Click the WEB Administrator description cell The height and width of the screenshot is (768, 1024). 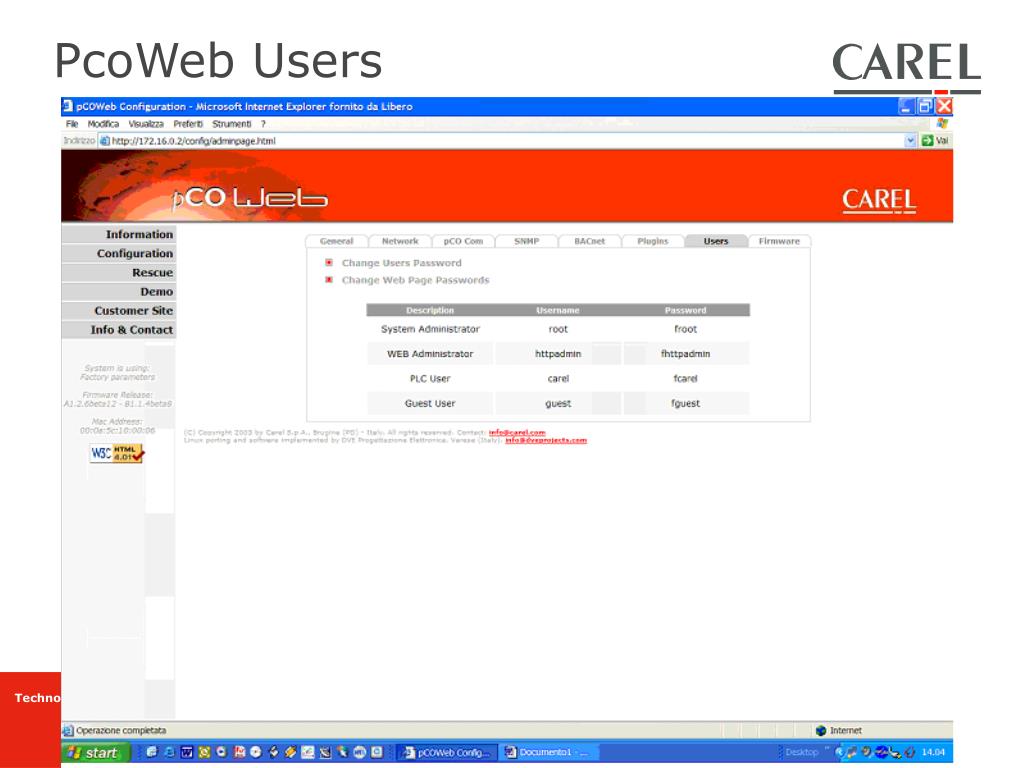[x=430, y=354]
